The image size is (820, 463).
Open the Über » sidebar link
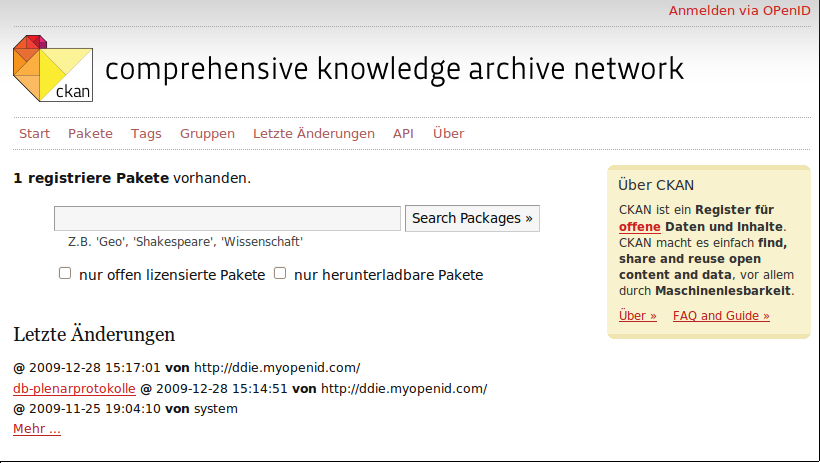click(x=637, y=316)
